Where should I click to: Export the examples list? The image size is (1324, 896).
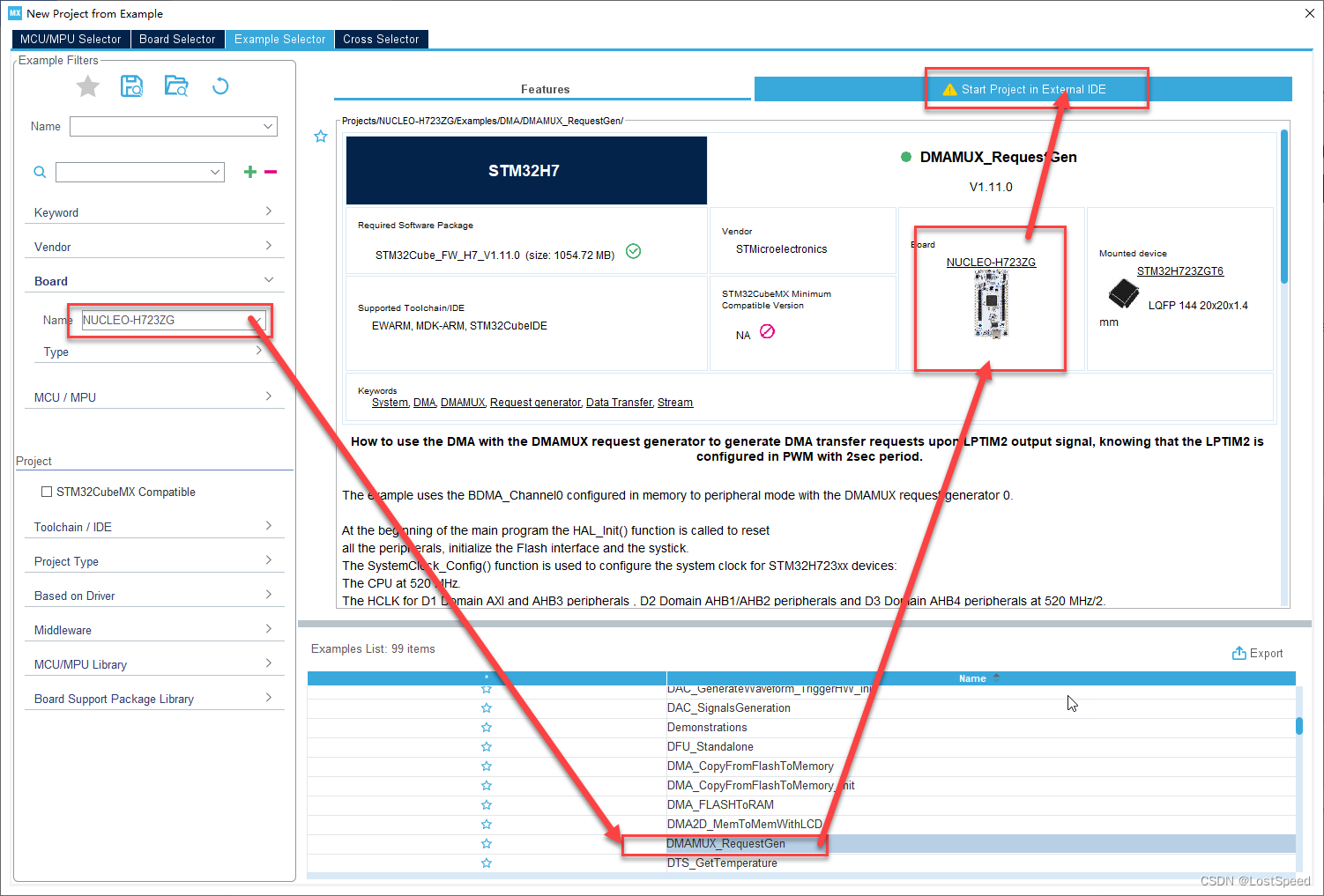point(1257,653)
